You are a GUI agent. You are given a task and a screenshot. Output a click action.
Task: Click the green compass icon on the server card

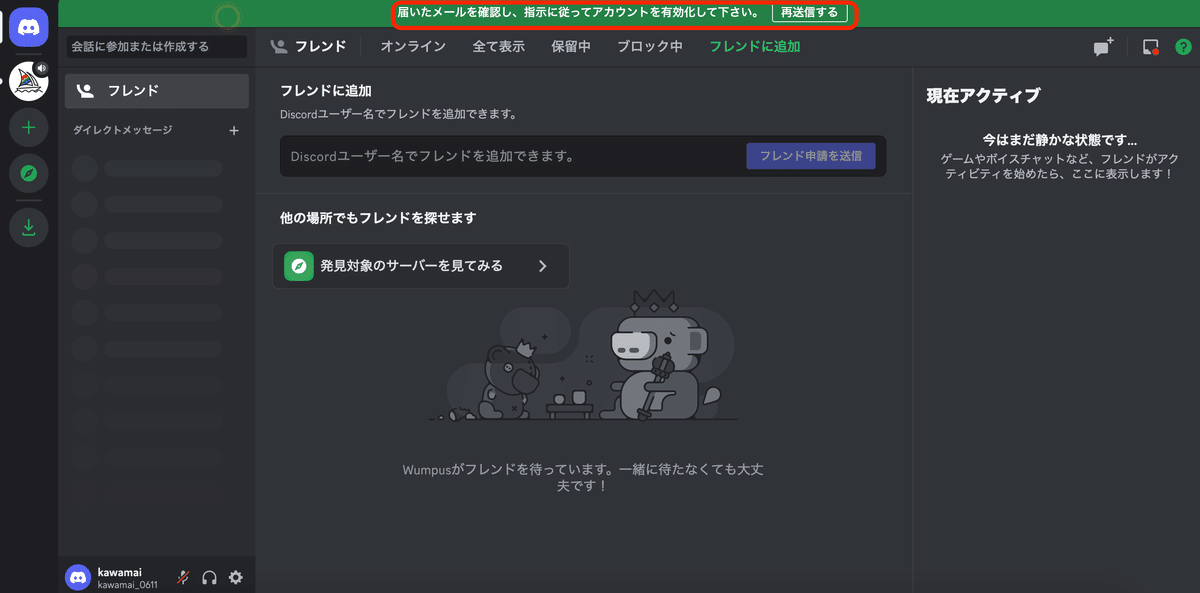(x=299, y=266)
